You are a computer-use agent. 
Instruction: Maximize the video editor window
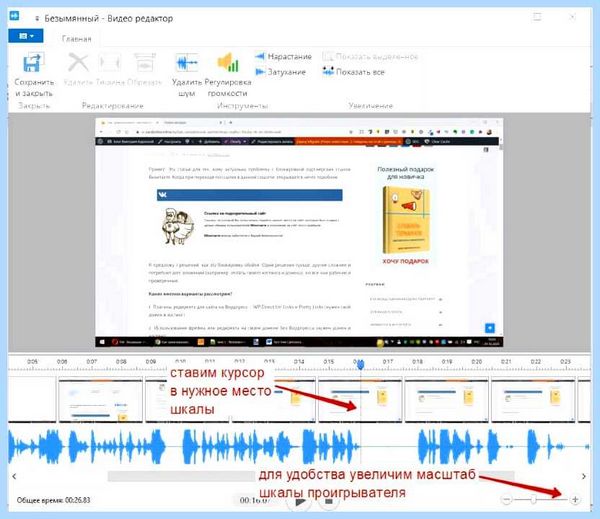pyautogui.click(x=537, y=17)
